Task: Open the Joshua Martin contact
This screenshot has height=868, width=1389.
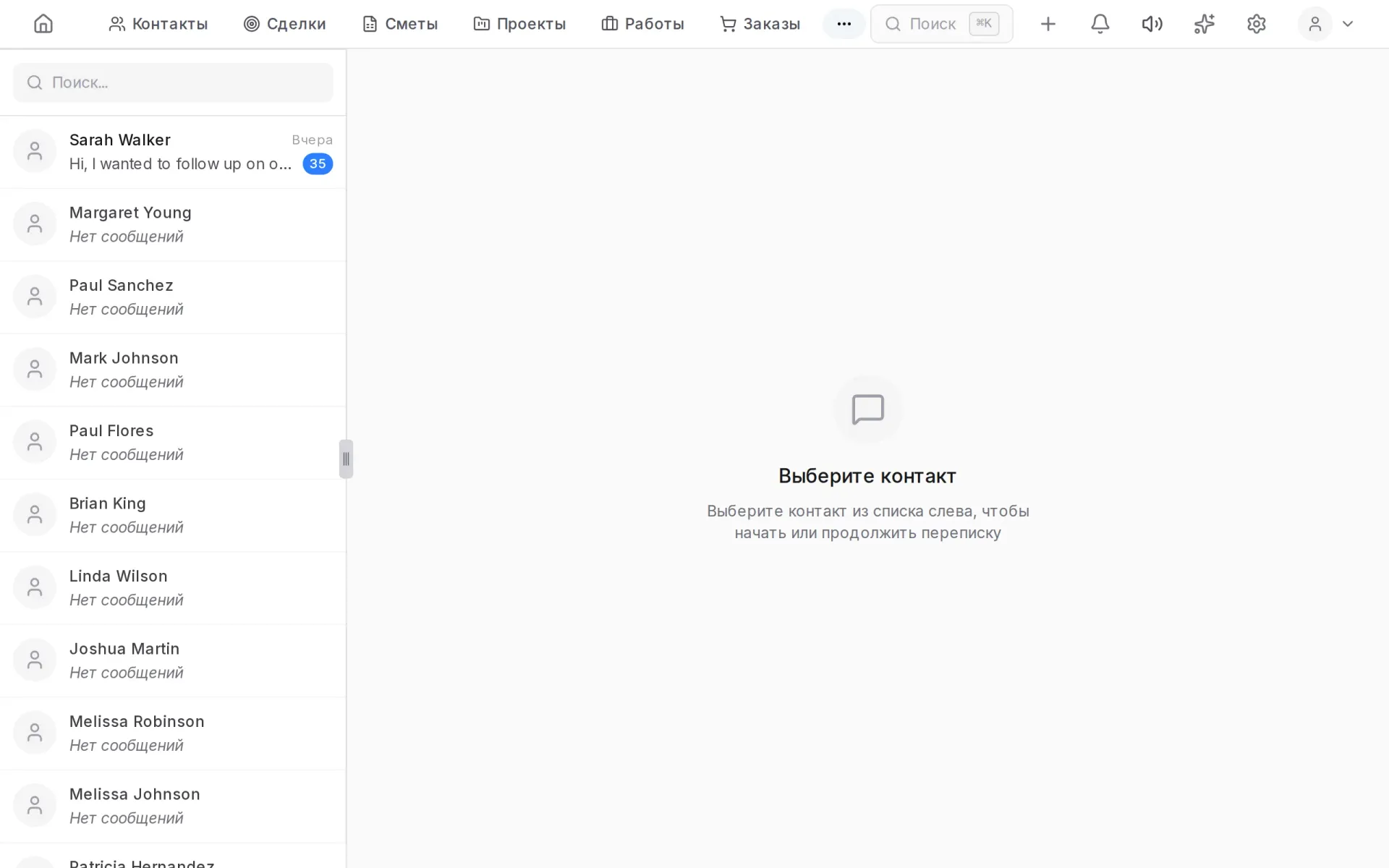Action: [173, 661]
